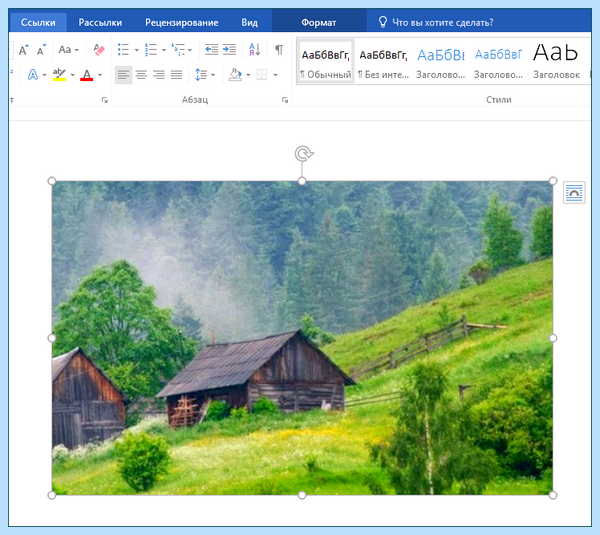Click the bottom-middle picture sizing handle
The width and height of the screenshot is (600, 535).
click(302, 495)
